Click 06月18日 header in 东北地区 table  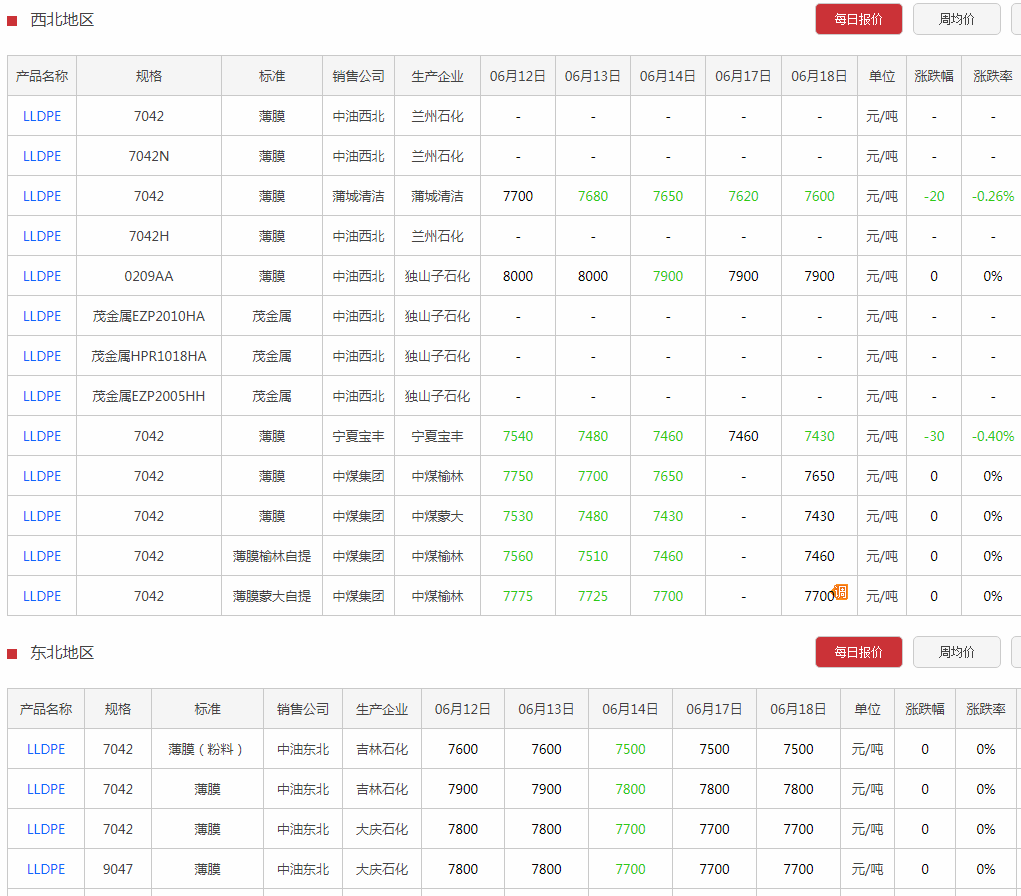(x=798, y=709)
